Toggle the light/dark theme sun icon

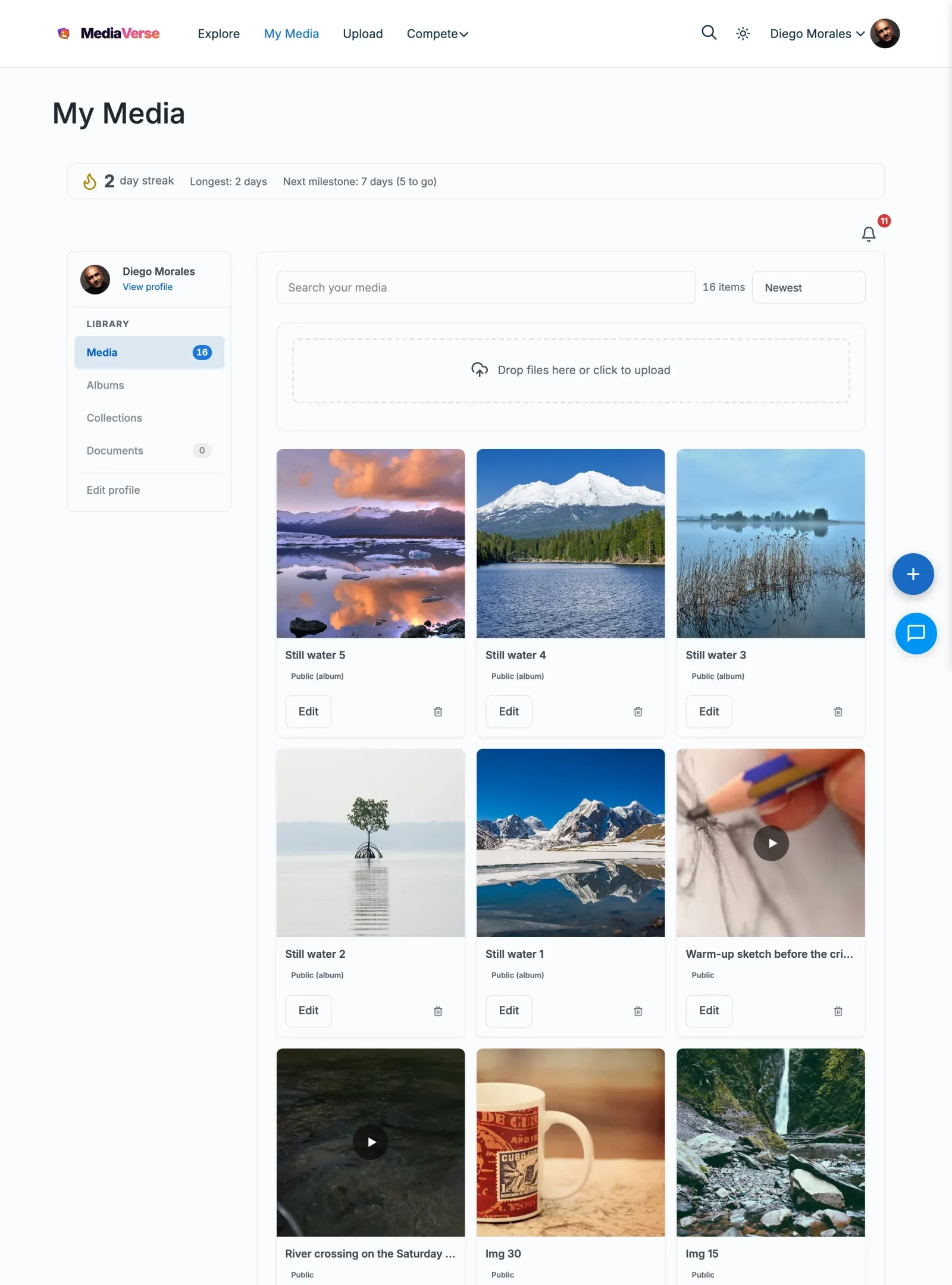[743, 34]
